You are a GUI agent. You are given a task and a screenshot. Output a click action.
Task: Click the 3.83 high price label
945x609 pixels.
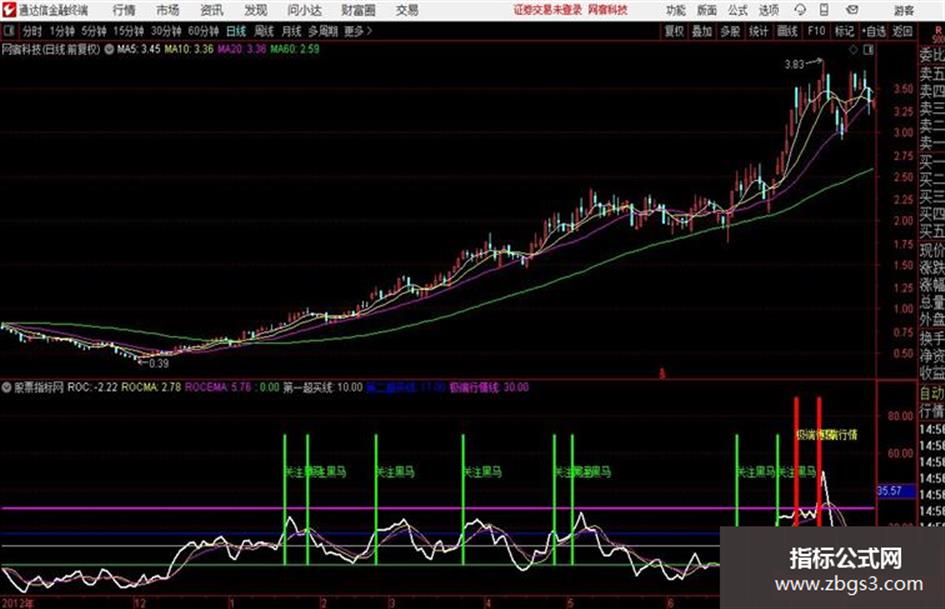(x=794, y=65)
